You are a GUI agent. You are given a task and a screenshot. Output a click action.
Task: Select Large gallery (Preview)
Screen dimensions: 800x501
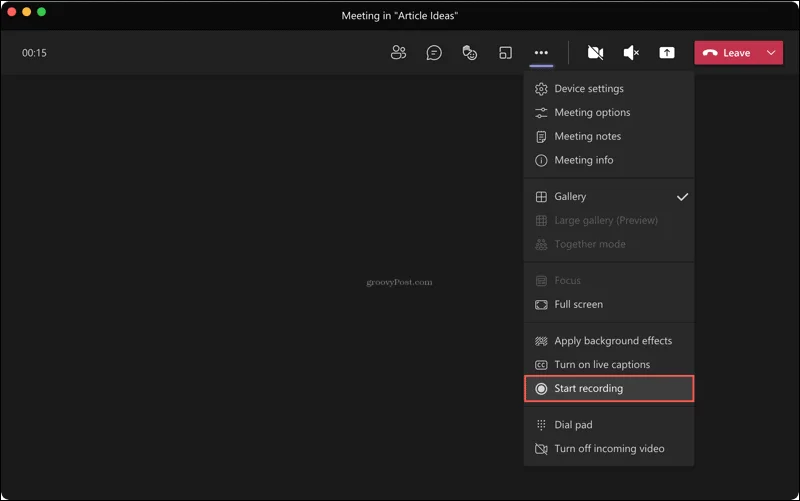point(609,220)
